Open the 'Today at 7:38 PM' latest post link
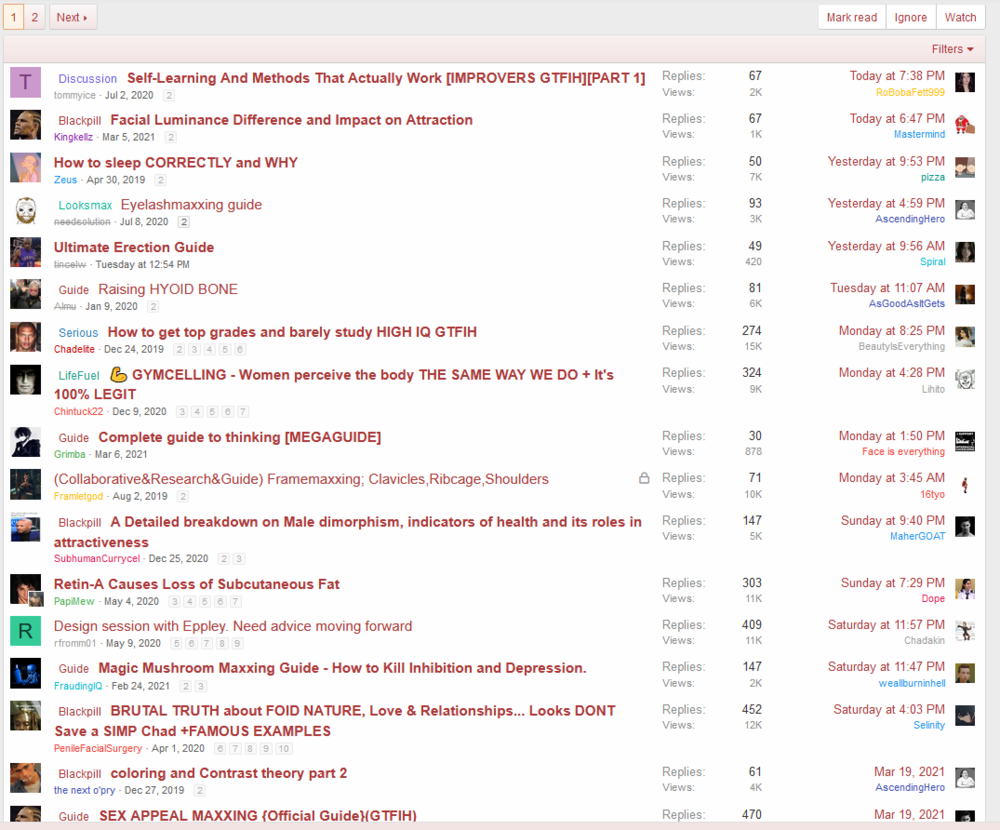This screenshot has height=830, width=1000. 897,76
